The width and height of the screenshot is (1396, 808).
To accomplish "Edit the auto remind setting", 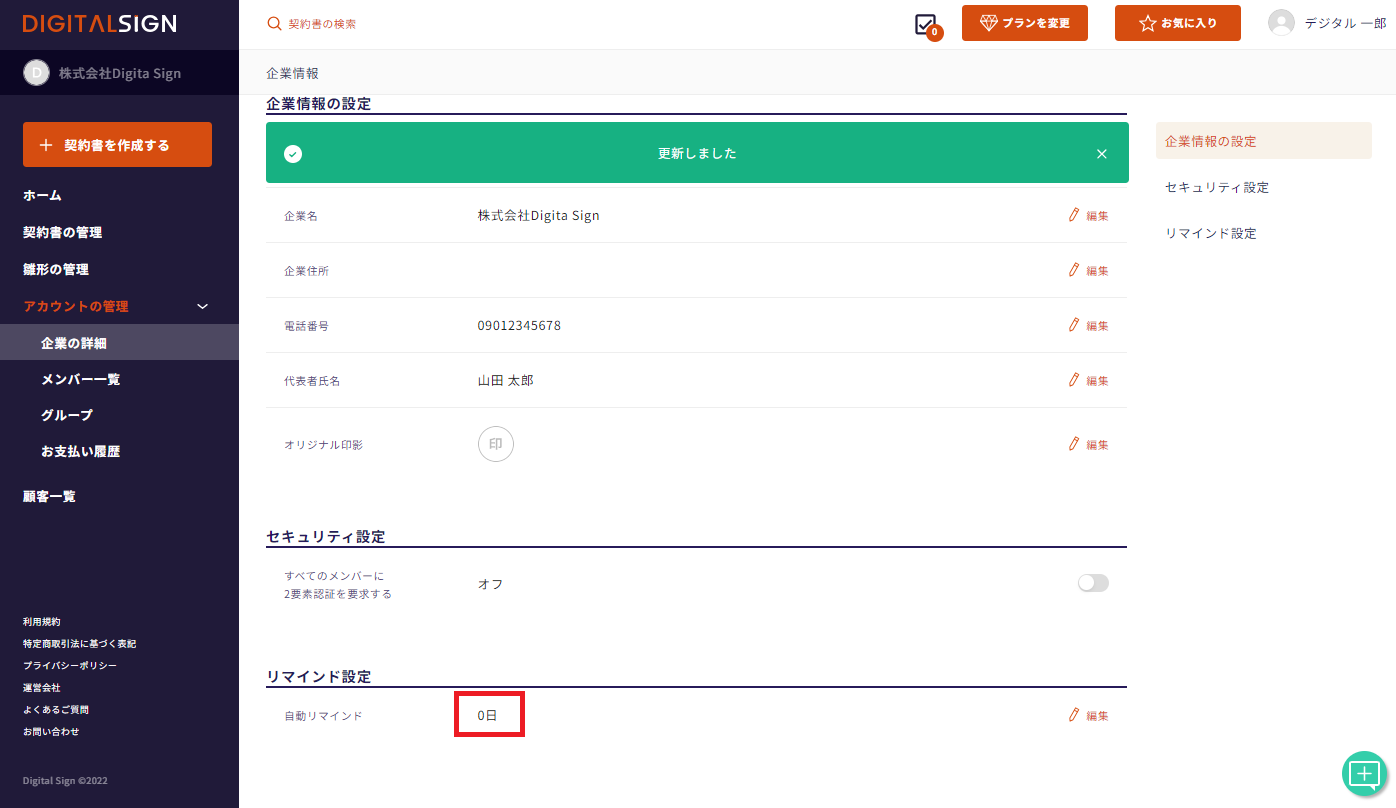I will coord(1088,715).
